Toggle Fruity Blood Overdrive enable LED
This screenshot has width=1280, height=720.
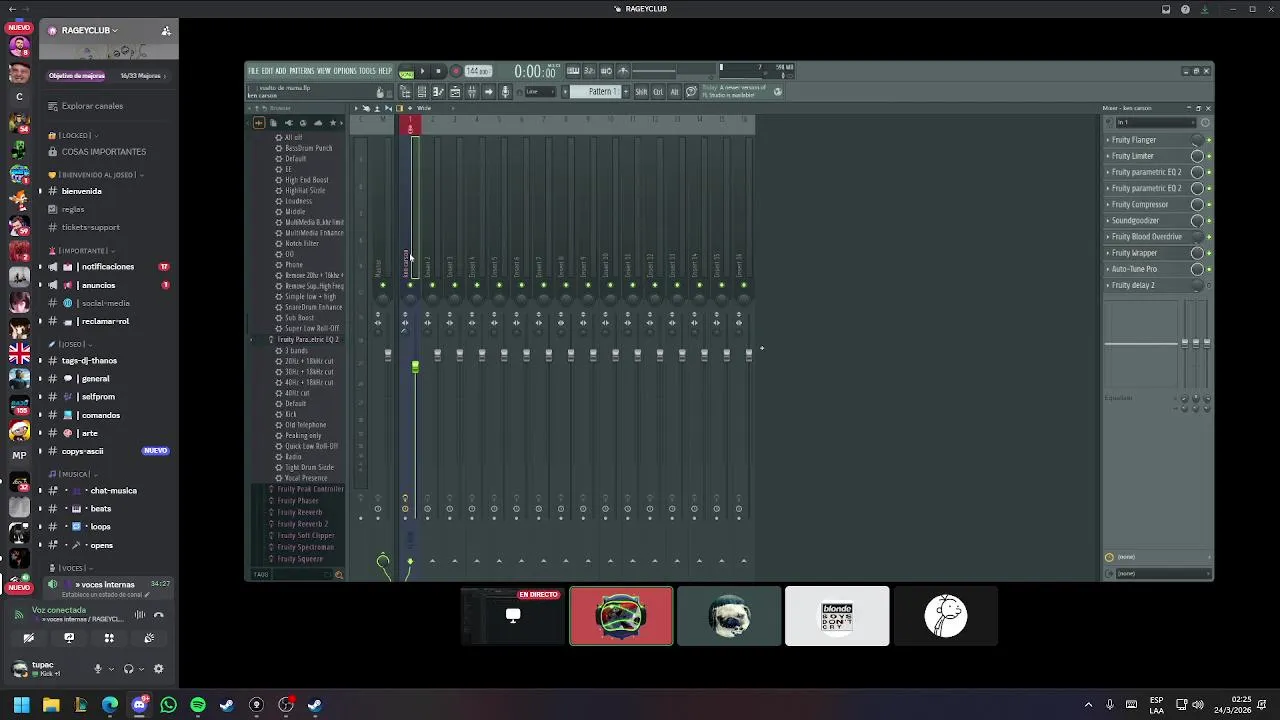tap(1209, 237)
